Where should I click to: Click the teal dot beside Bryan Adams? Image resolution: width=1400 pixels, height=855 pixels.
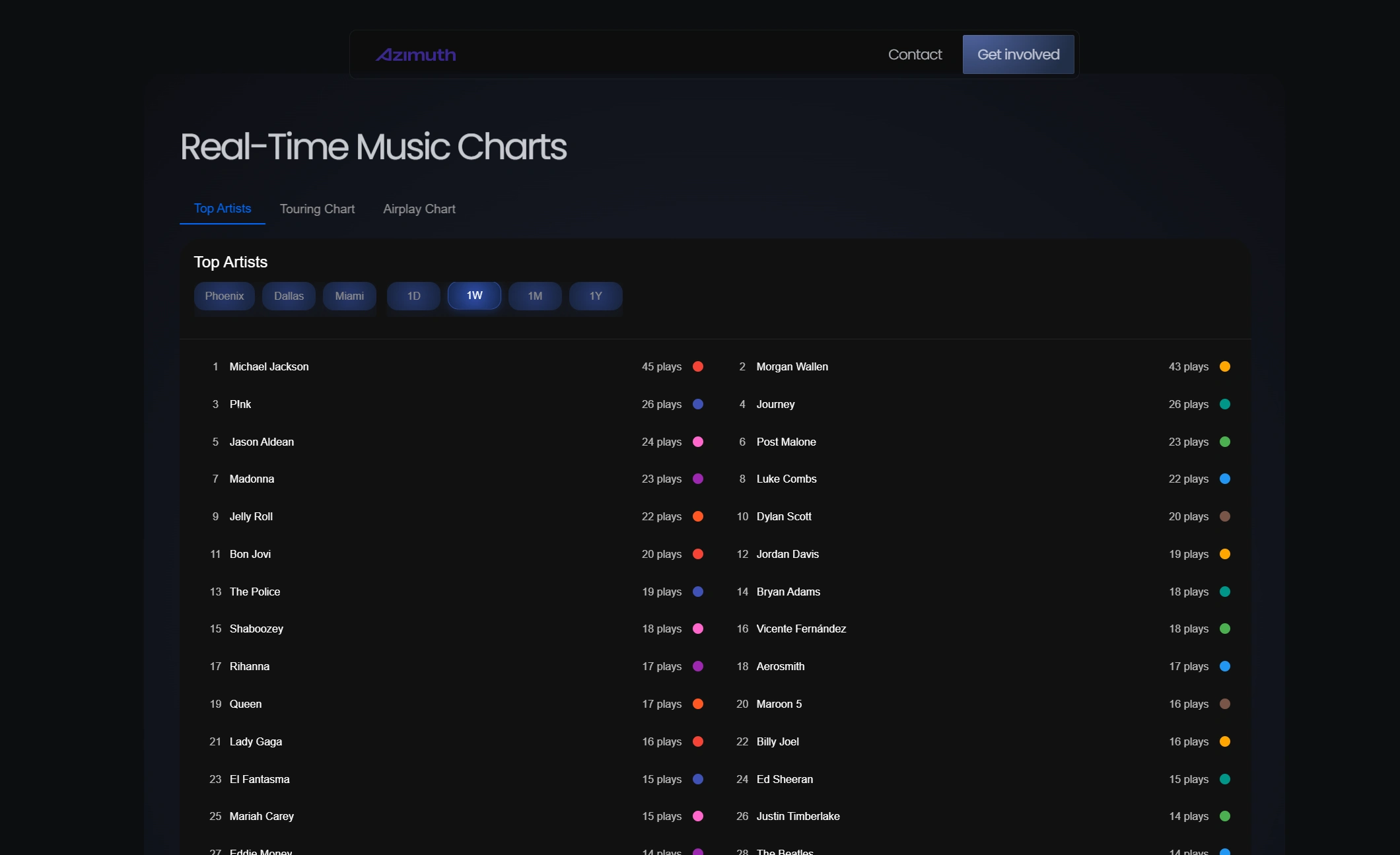[x=1225, y=592]
